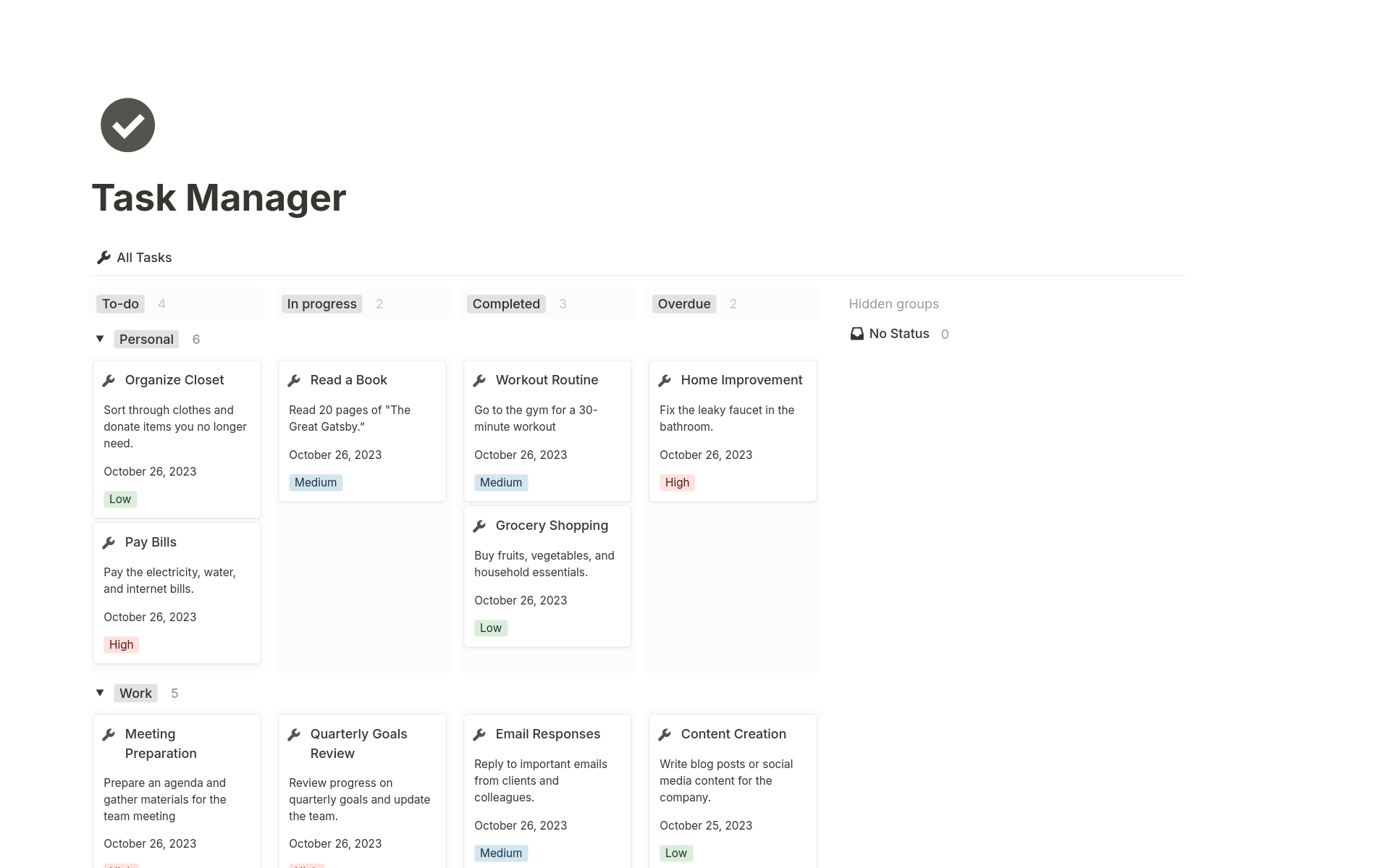Open the Pay Bills task card
Viewport: 1390px width, 868px height.
tap(150, 542)
